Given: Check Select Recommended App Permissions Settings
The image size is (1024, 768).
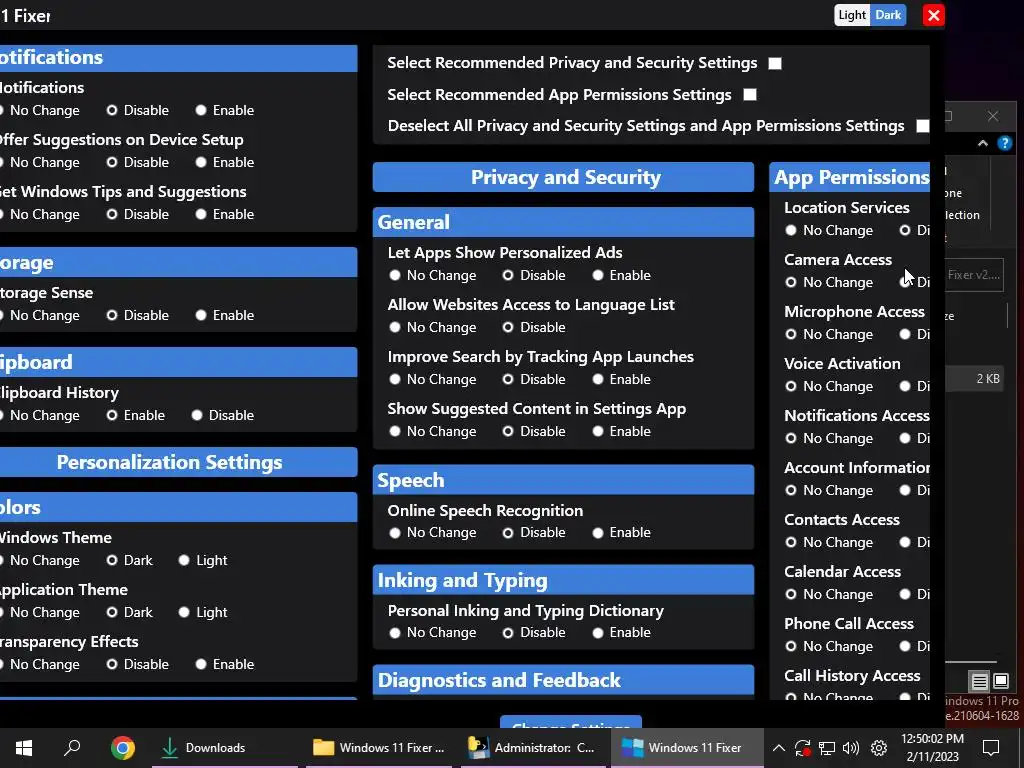Looking at the screenshot, I should click(750, 95).
